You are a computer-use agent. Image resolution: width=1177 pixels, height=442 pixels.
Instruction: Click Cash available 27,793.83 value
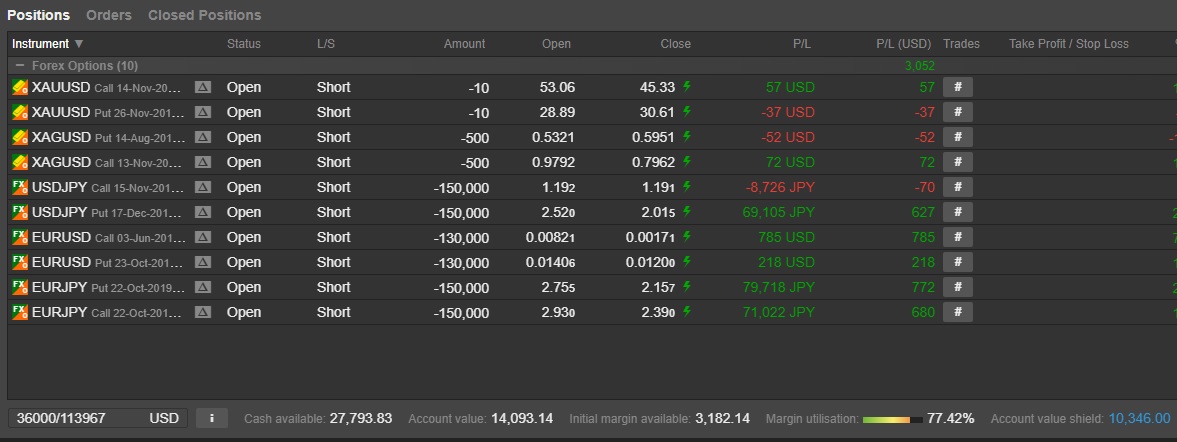tap(360, 418)
